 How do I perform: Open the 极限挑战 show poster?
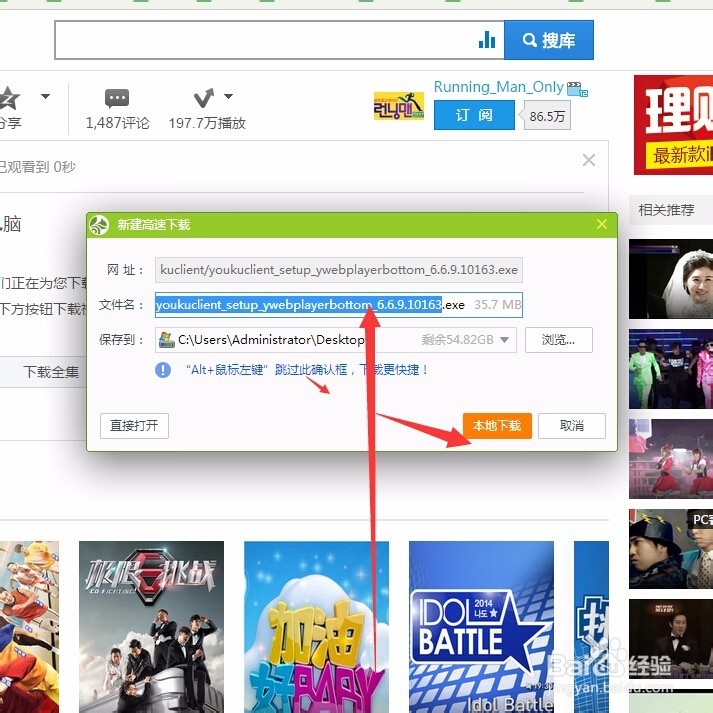point(151,627)
